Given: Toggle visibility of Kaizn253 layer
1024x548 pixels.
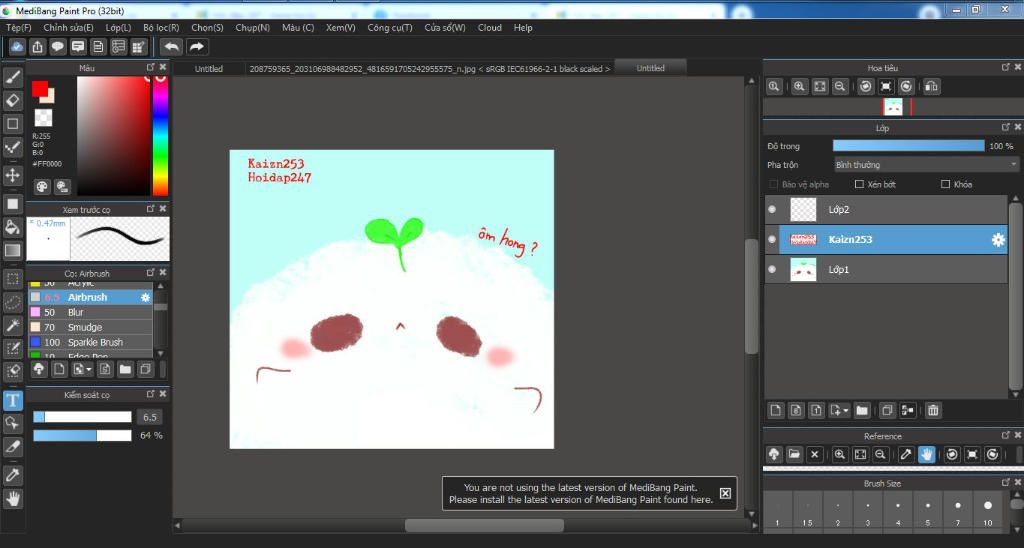Looking at the screenshot, I should click(773, 240).
